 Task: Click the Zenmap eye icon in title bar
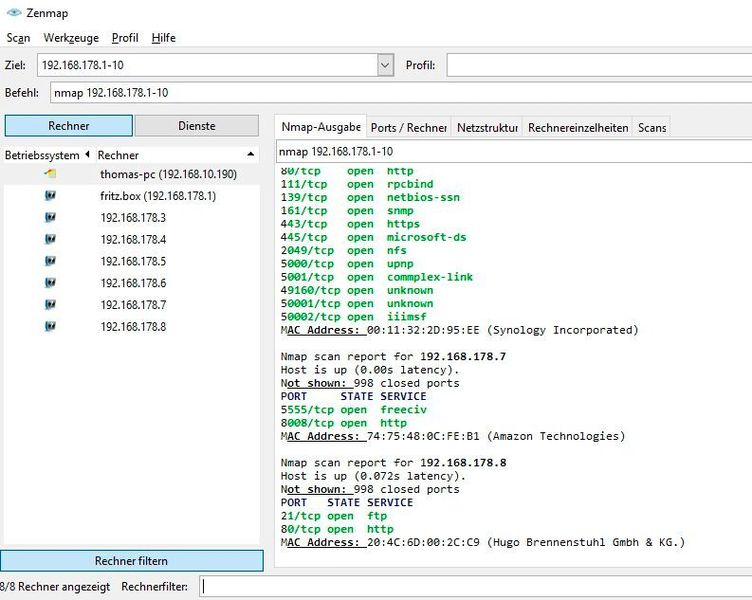tap(14, 12)
